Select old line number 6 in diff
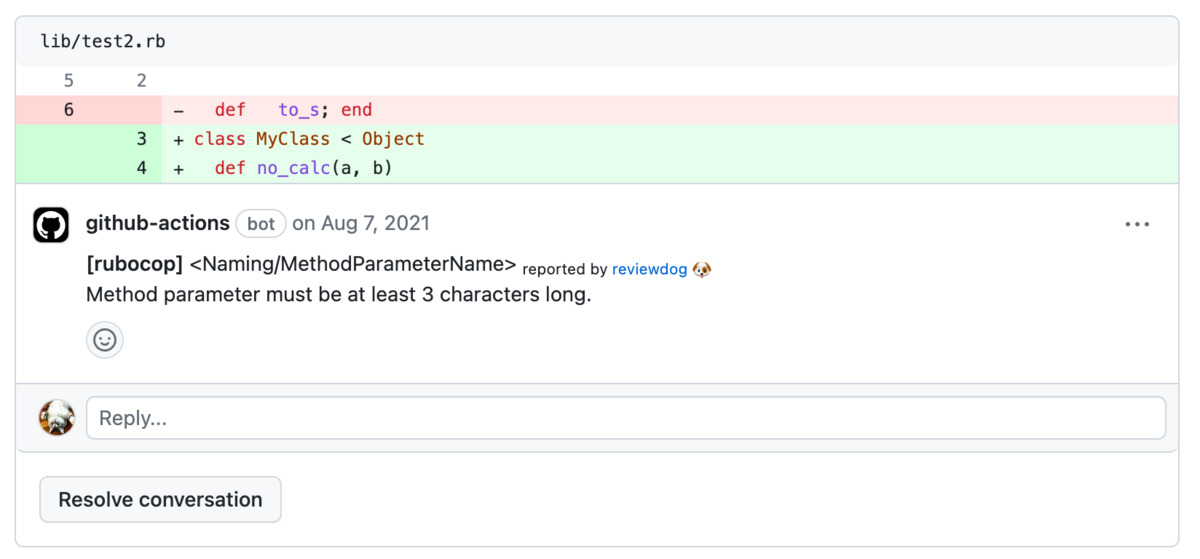1200x559 pixels. click(x=69, y=110)
